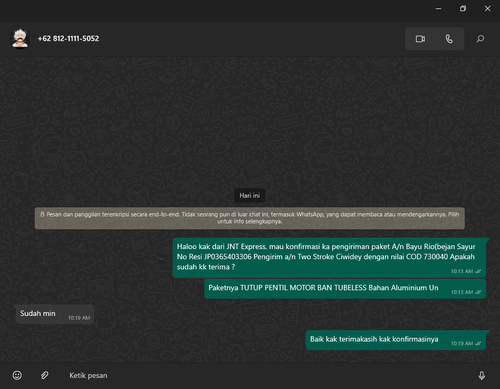
Task: Select the 'Baik kak terimakasih' message
Action: [x=396, y=340]
